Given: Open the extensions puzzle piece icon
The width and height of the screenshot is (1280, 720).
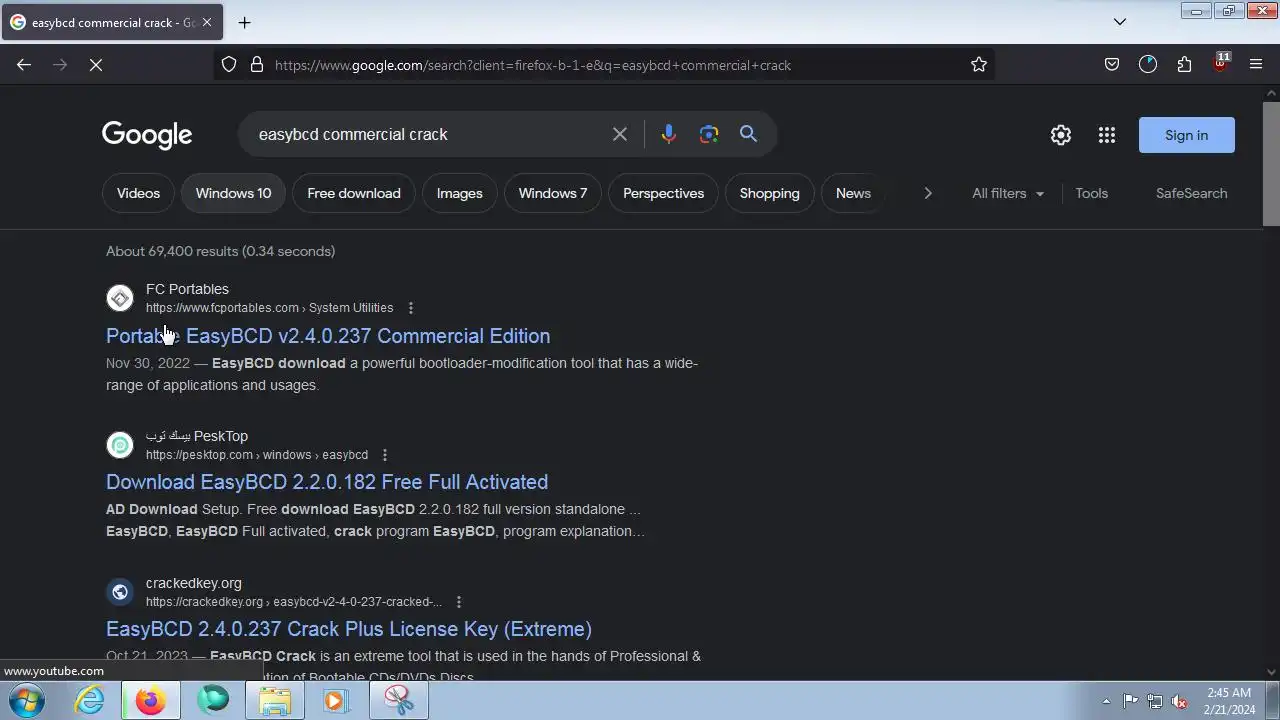Looking at the screenshot, I should (x=1184, y=65).
